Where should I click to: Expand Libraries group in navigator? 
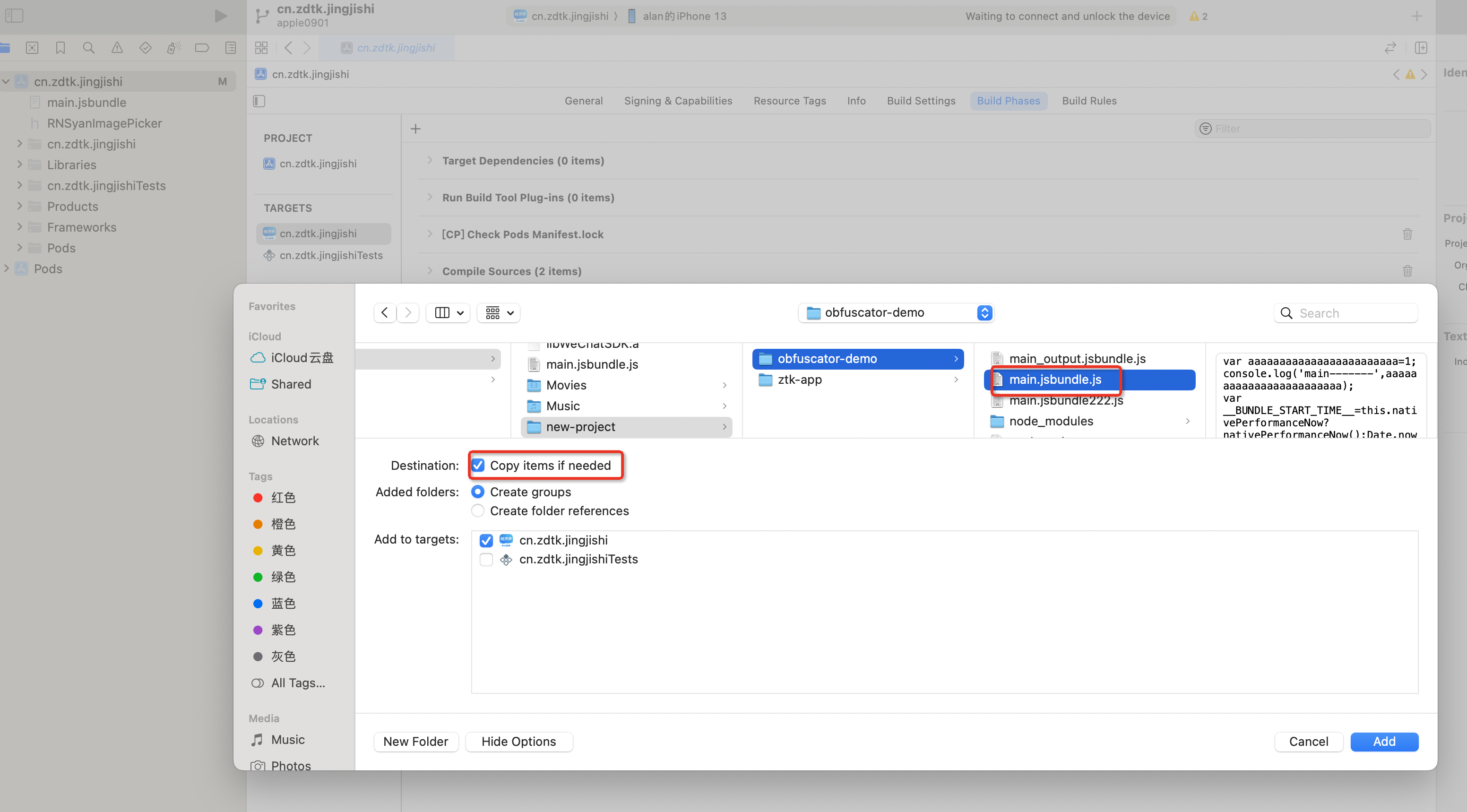pos(20,164)
